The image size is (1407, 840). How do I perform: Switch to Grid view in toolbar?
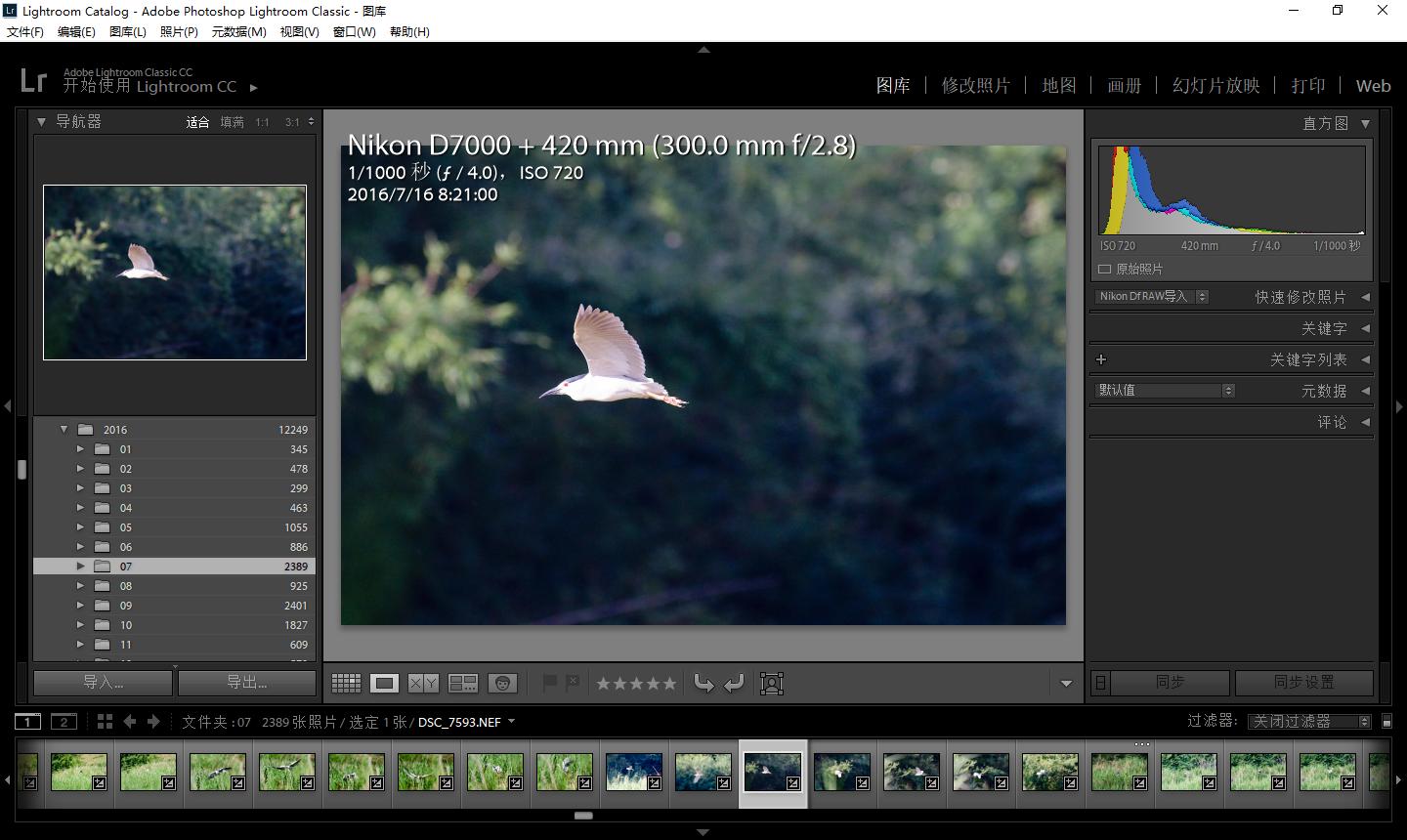(x=346, y=684)
